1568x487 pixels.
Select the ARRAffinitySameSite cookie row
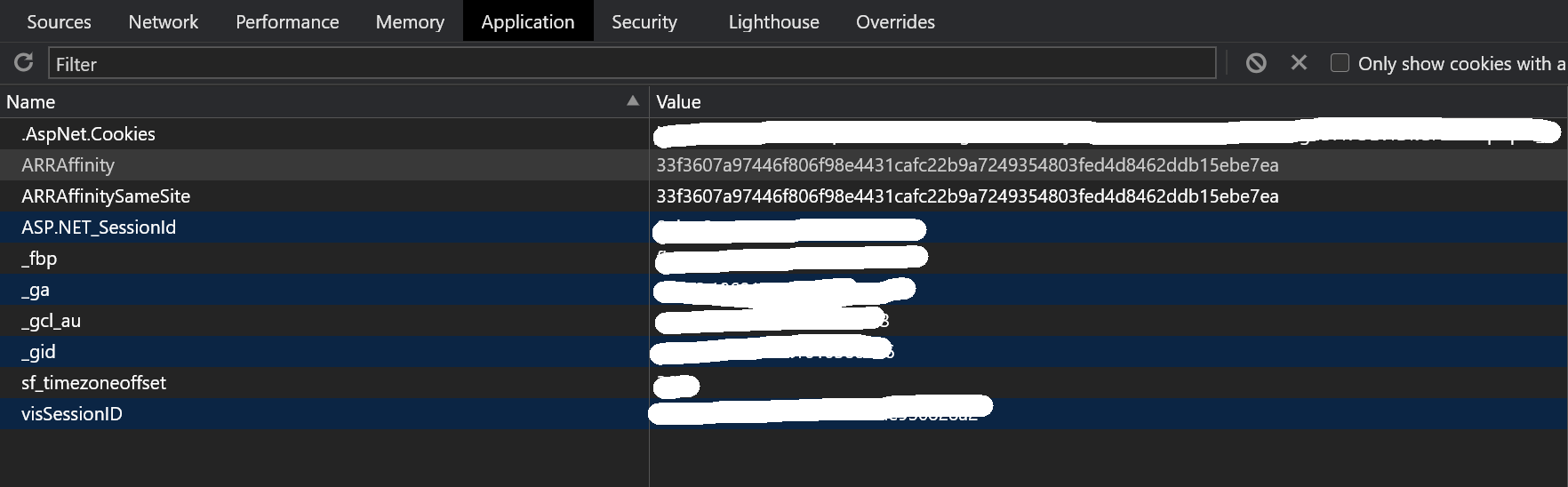(106, 196)
